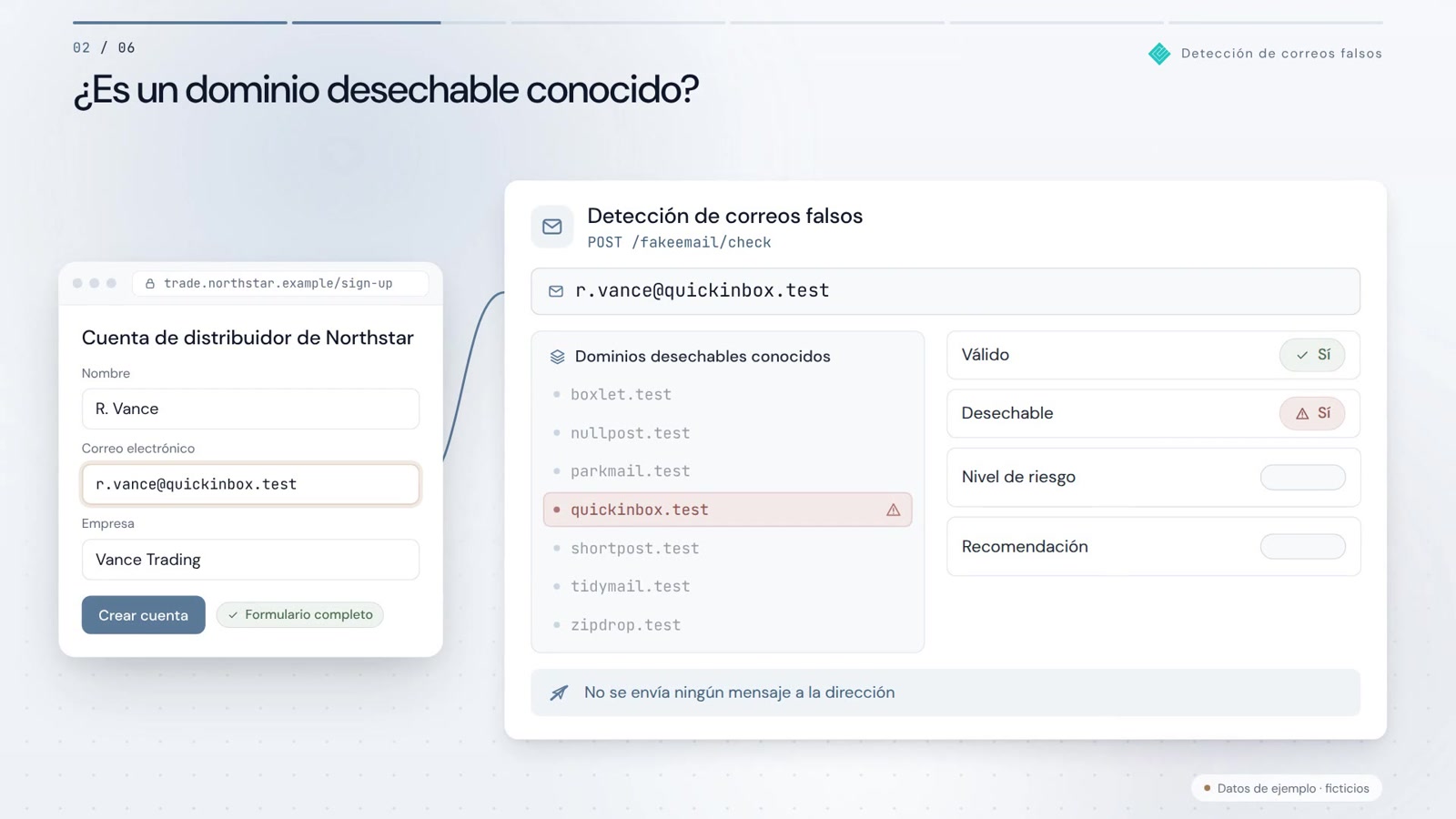Click the warning triangle on quickinbox.test row
Image resolution: width=1456 pixels, height=819 pixels.
(x=894, y=510)
